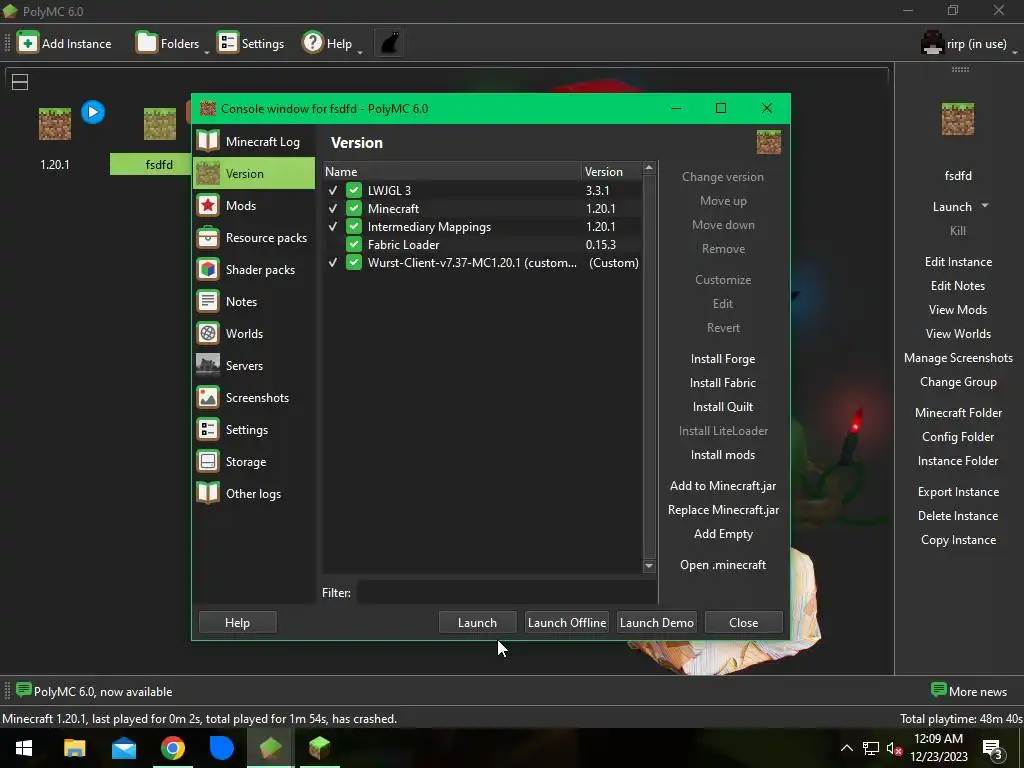Click the collapse group icon in instance view
Image resolution: width=1024 pixels, height=768 pixels.
coord(20,82)
